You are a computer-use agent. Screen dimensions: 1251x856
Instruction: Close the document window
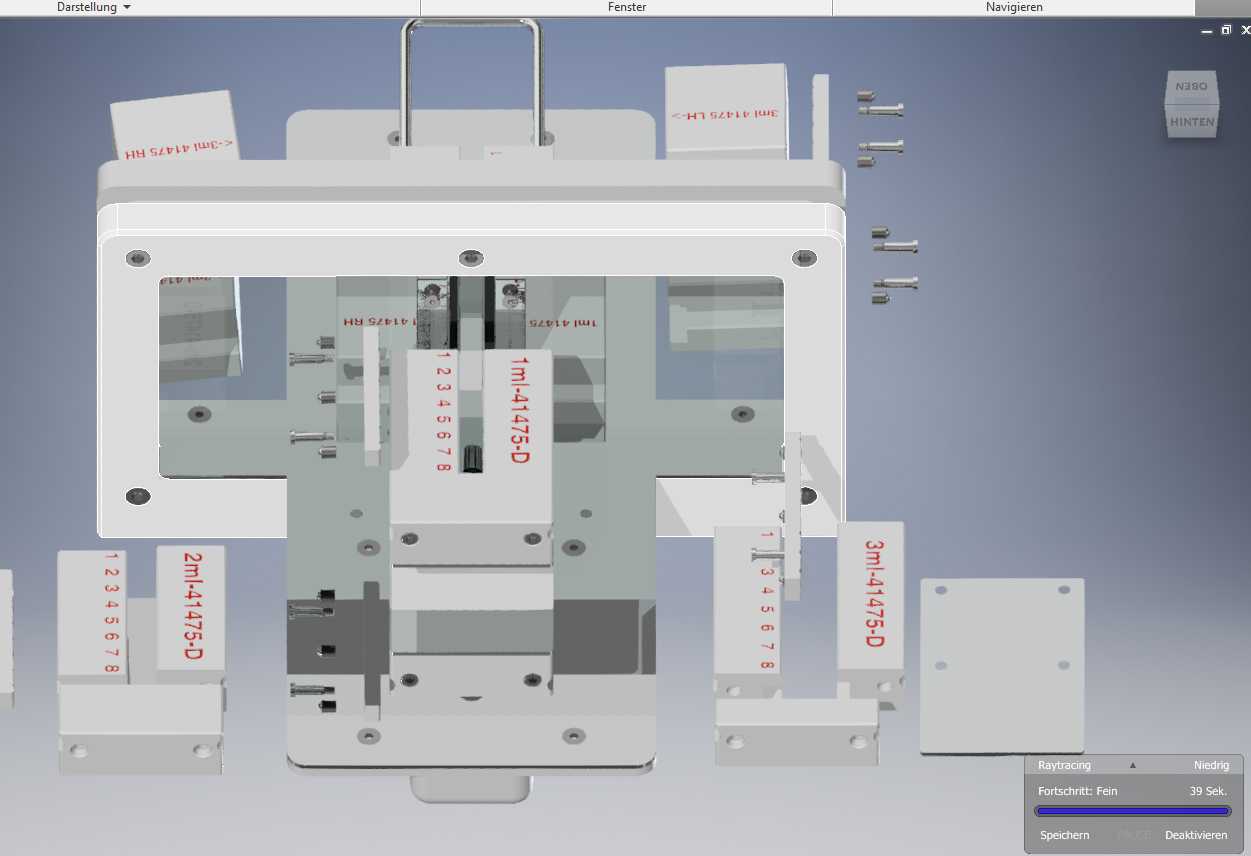pyautogui.click(x=1245, y=30)
